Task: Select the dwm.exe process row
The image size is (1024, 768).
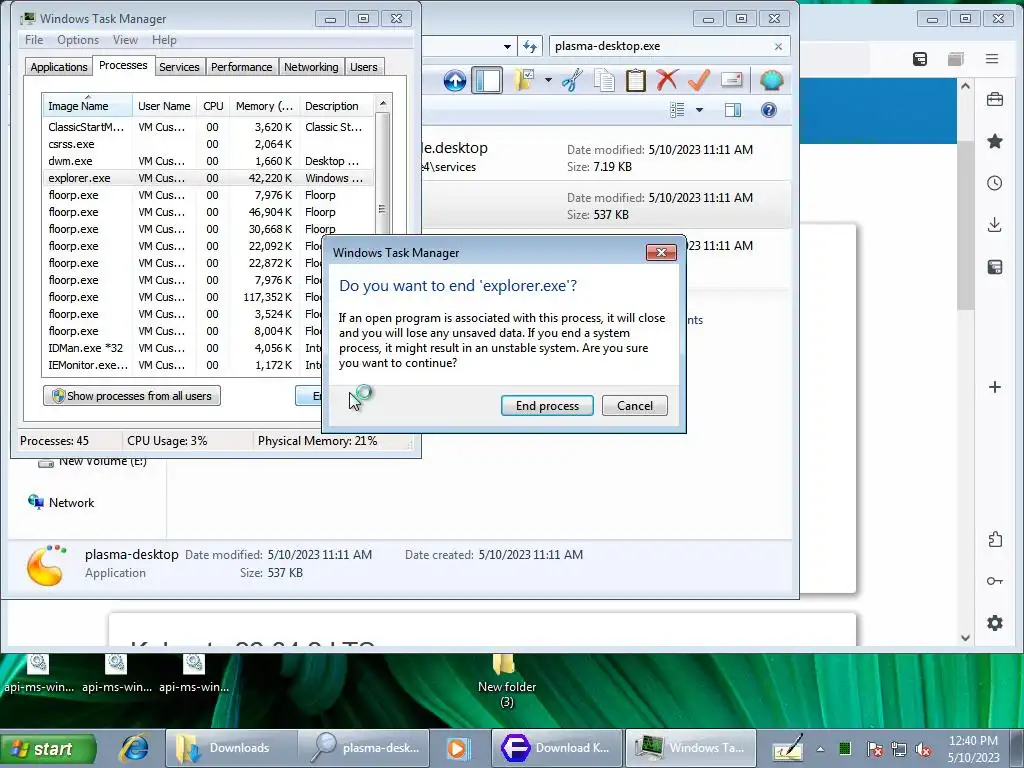Action: pos(209,161)
